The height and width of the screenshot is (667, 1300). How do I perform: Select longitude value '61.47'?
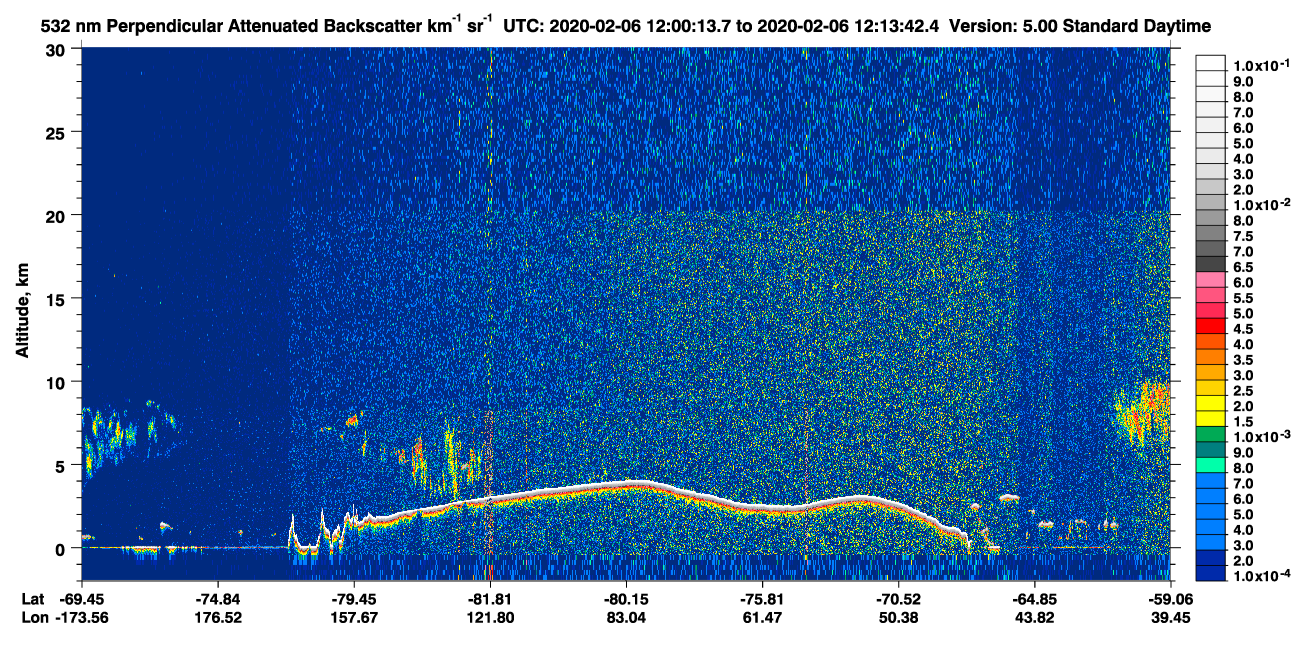(762, 618)
